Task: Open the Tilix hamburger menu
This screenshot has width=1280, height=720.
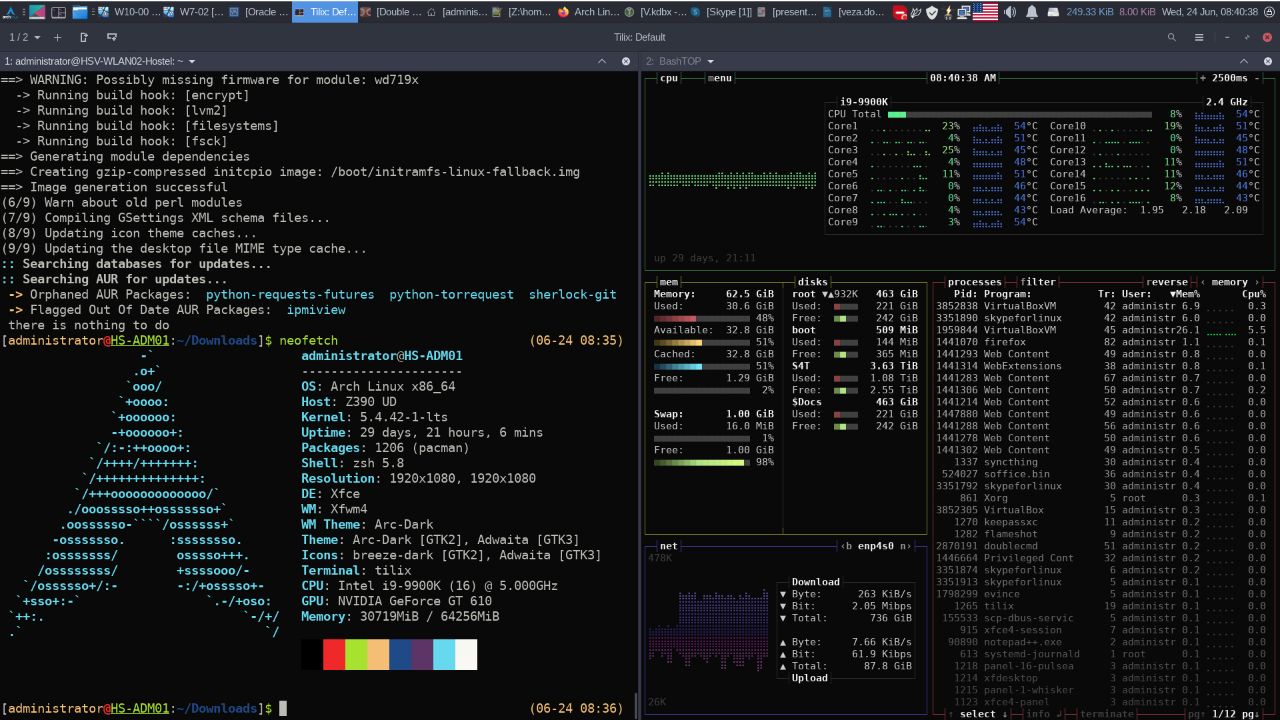Action: point(1199,37)
